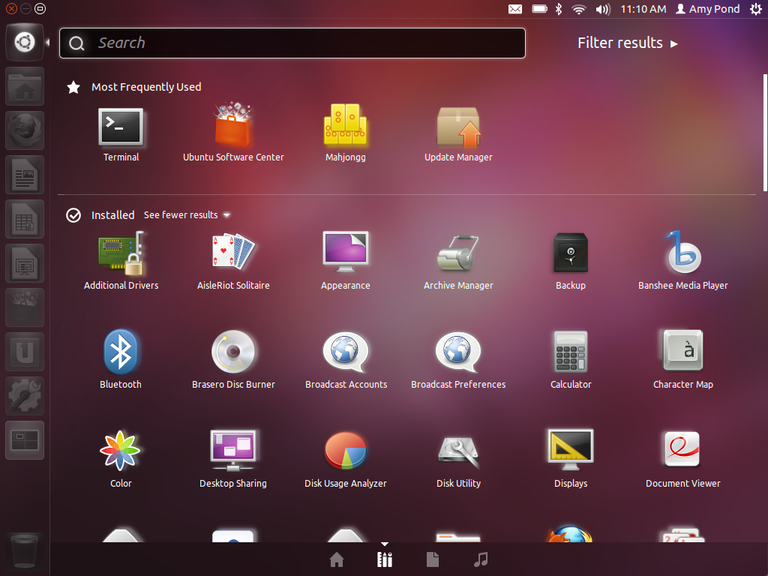Open Ubuntu One in the launcher
768x576 pixels.
[24, 352]
